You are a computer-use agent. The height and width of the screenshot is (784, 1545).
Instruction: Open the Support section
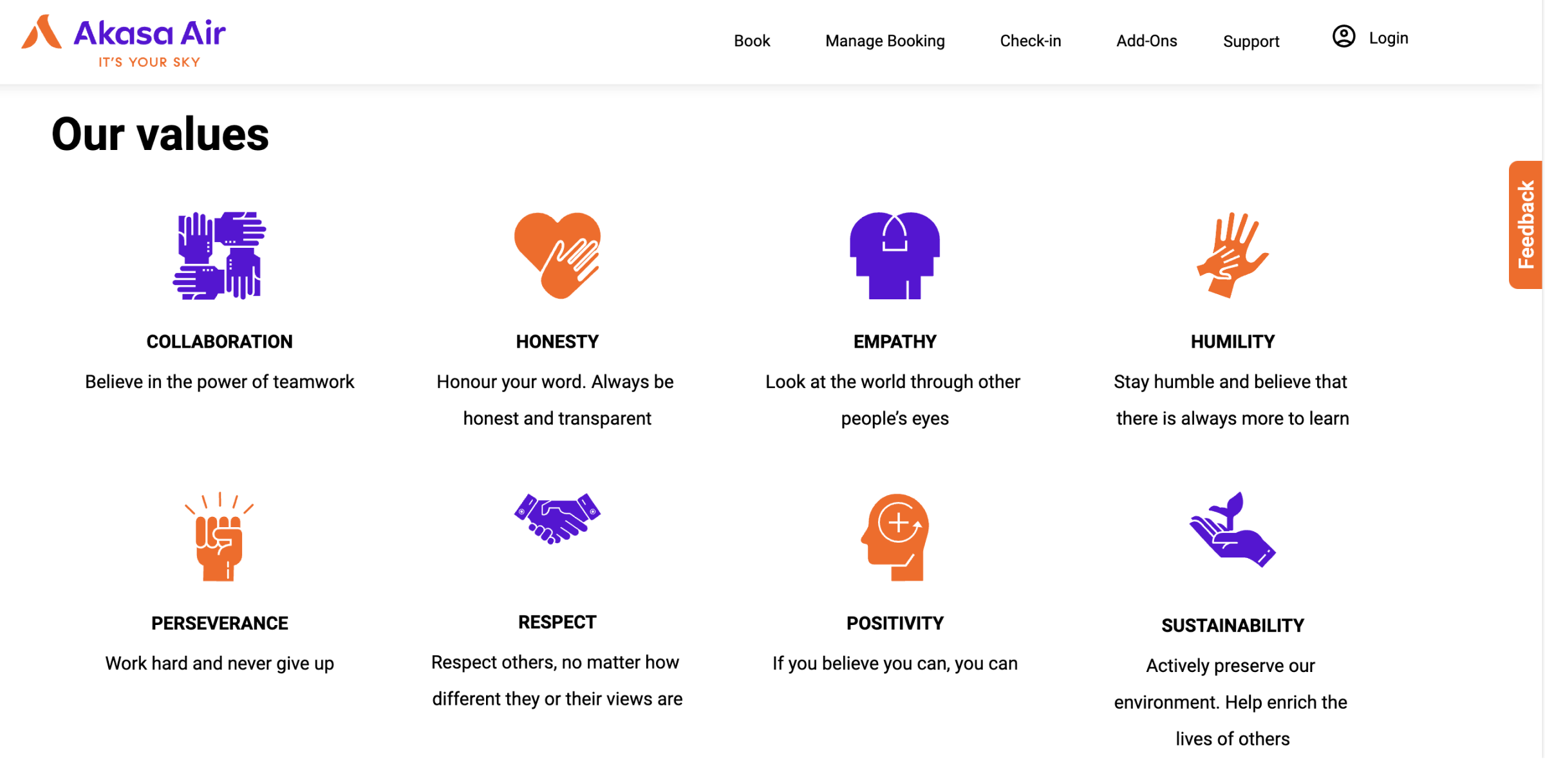coord(1250,41)
